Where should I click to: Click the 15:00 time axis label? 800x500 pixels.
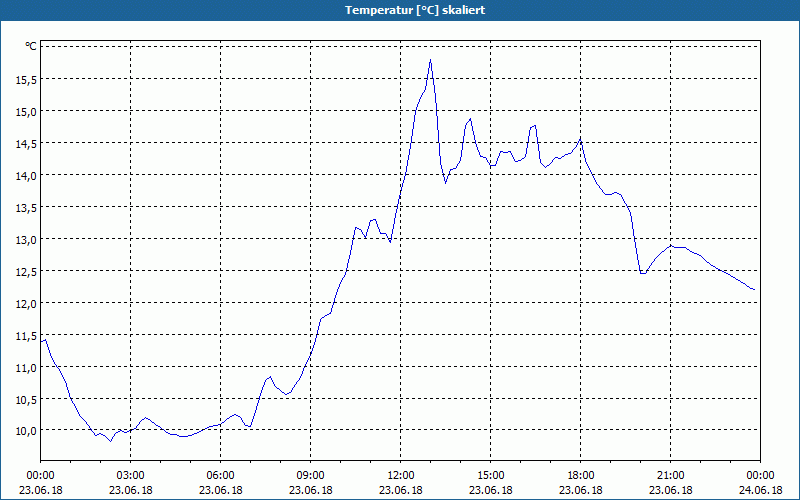point(491,476)
